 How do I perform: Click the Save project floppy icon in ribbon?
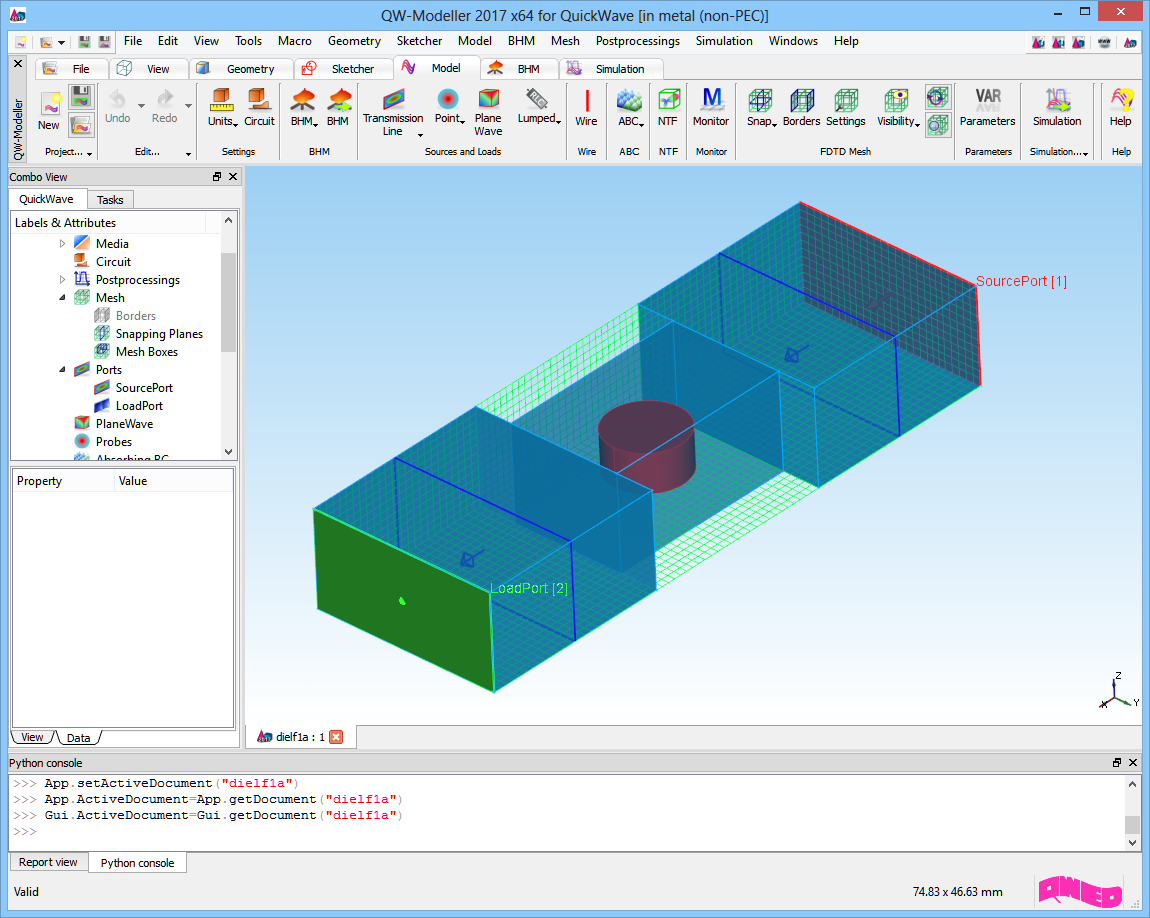(81, 97)
